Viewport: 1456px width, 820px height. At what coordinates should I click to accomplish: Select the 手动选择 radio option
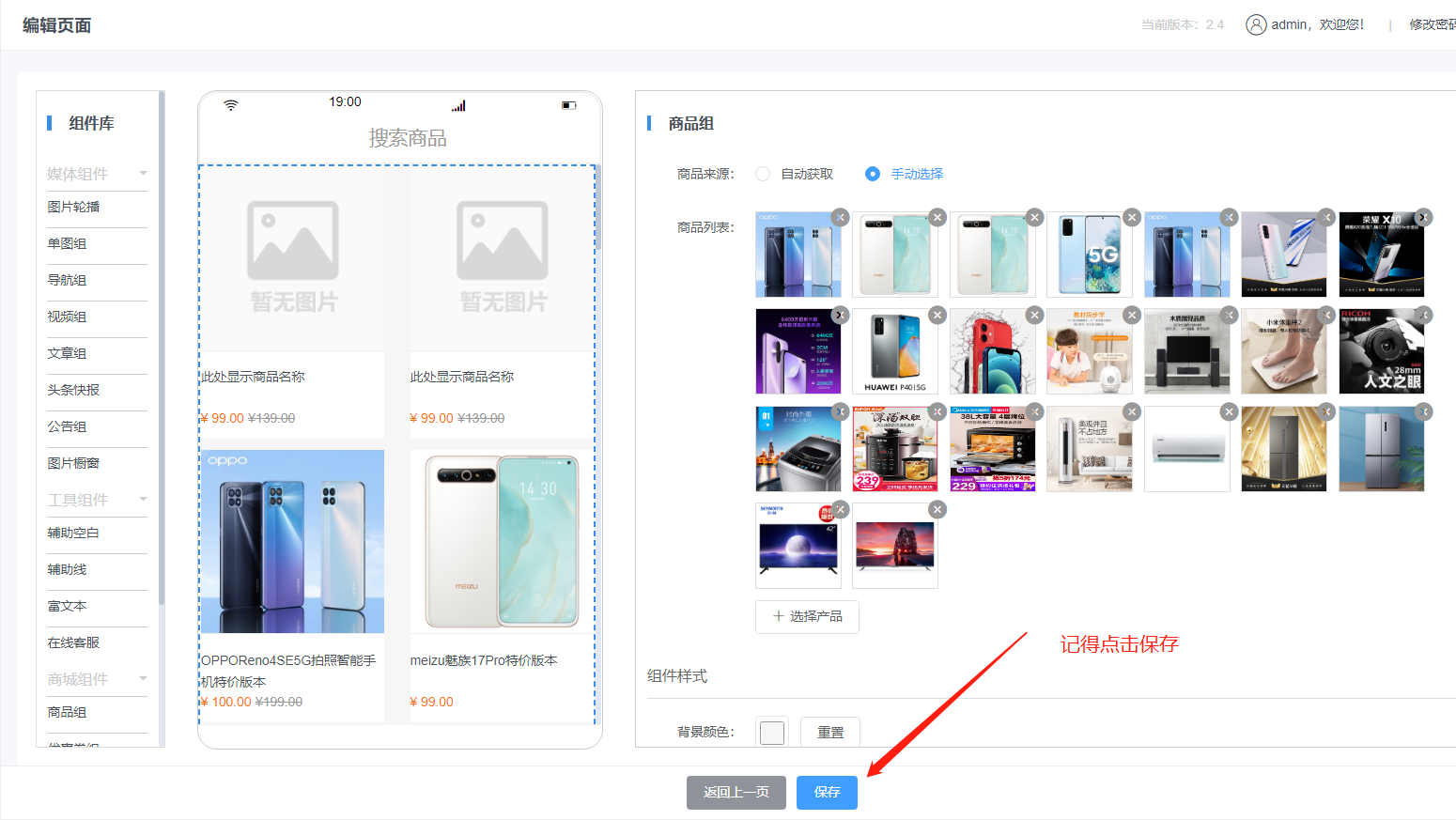[873, 174]
